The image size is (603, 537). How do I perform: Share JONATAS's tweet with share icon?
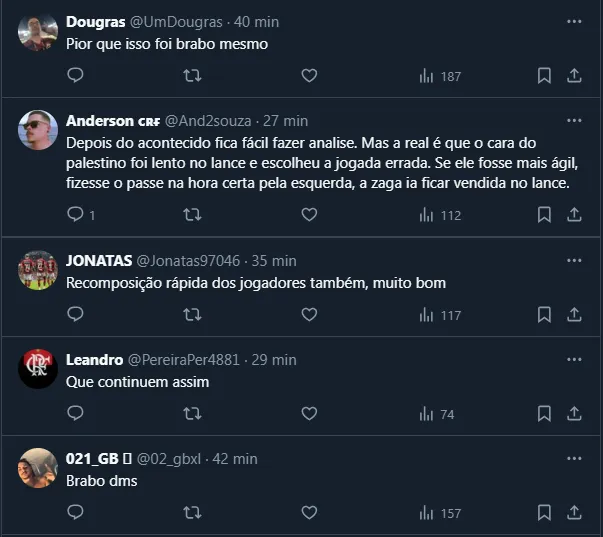tap(574, 314)
